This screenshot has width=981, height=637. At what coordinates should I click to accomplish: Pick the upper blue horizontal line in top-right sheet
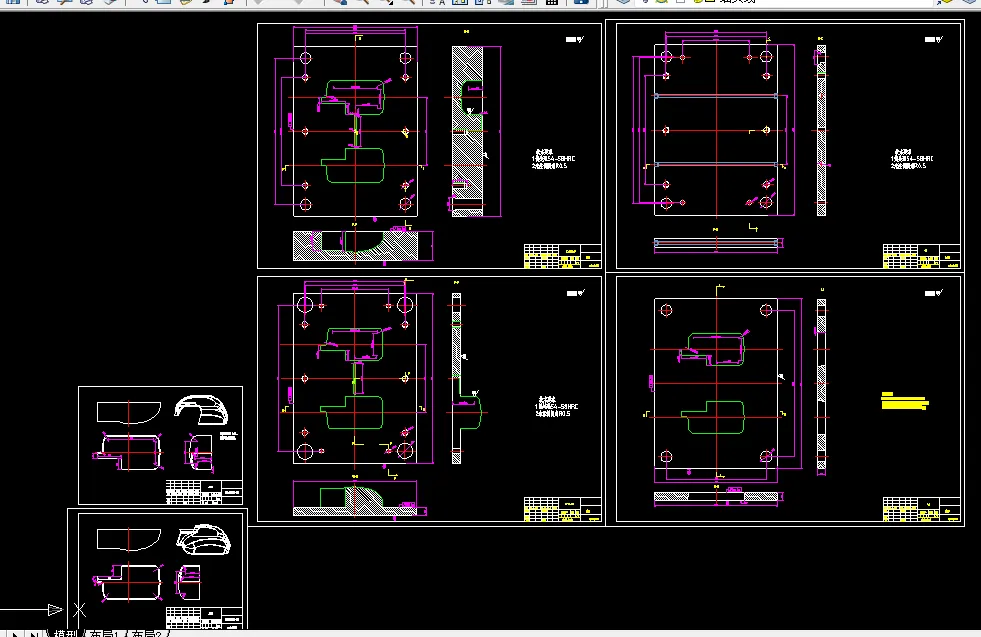(x=716, y=96)
